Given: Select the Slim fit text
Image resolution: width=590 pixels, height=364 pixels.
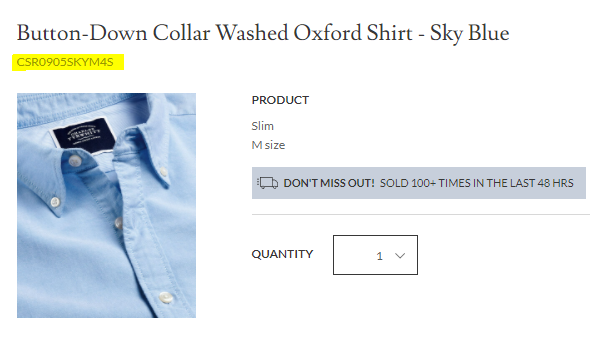Looking at the screenshot, I should click(x=263, y=126).
